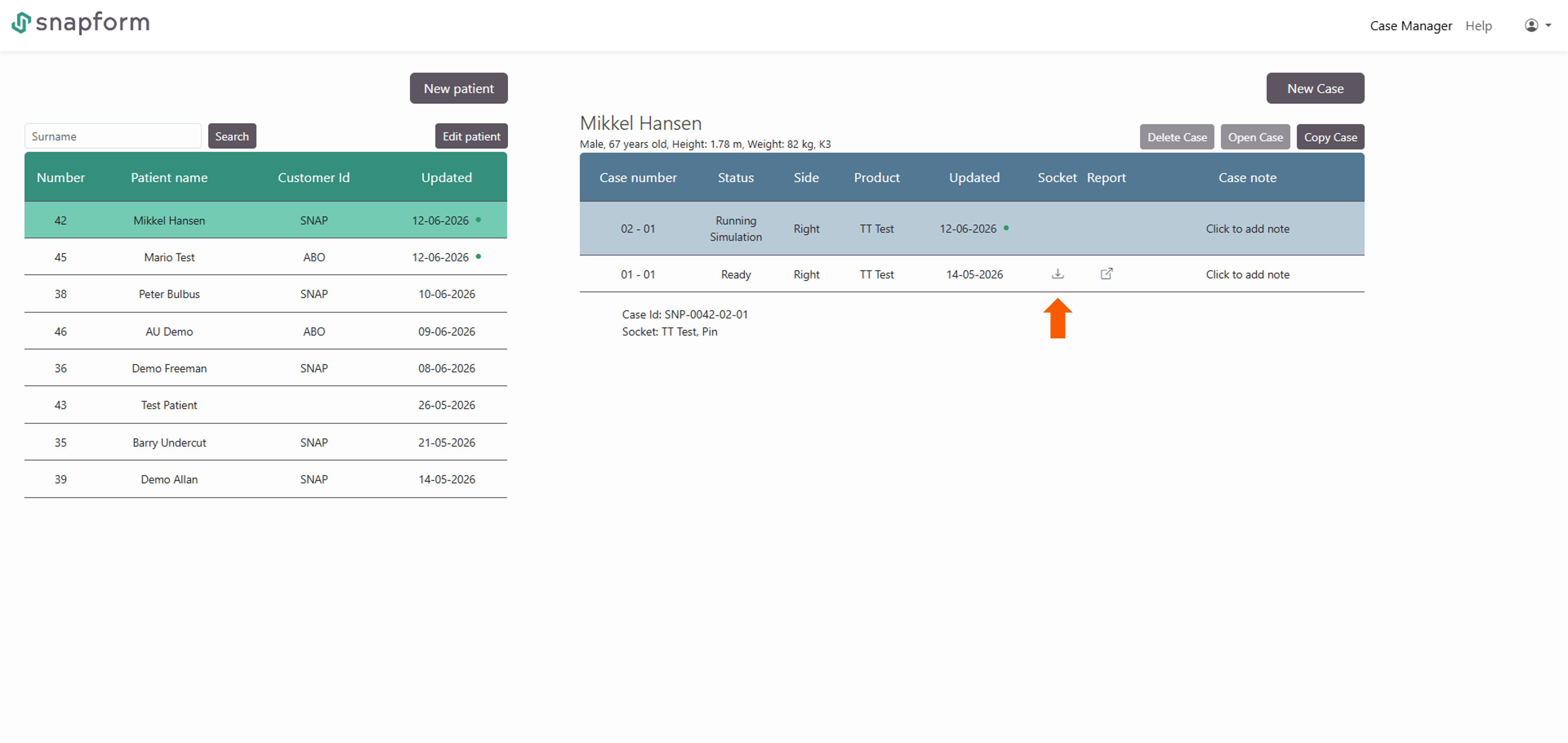The image size is (1568, 743).
Task: Click the Case Id SNP-0042-02-01 text
Action: [x=684, y=314]
